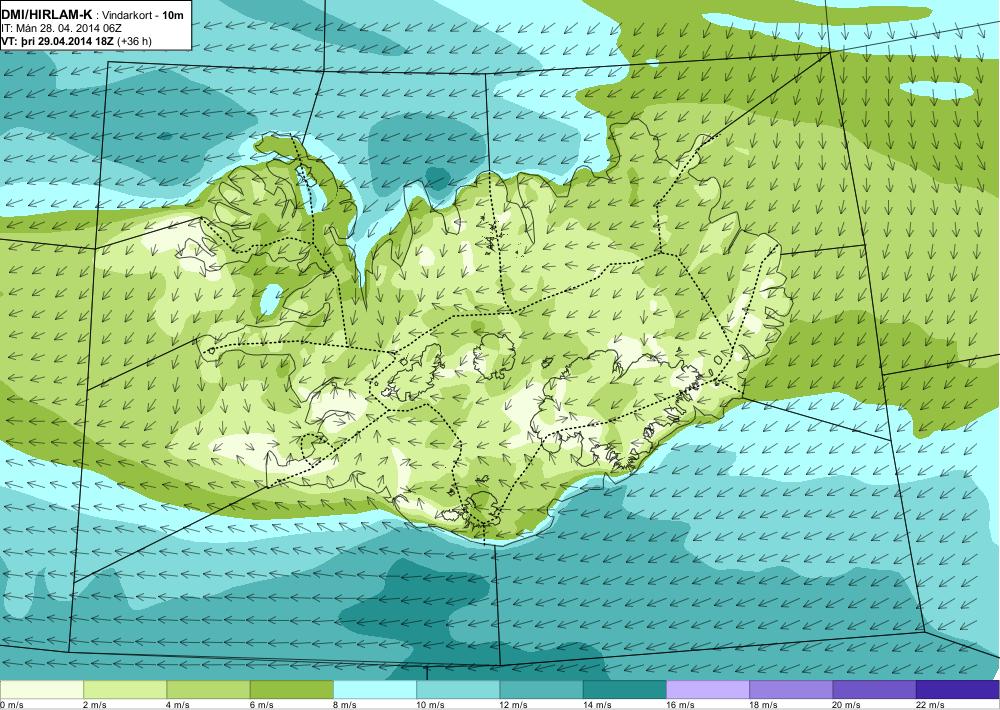Image resolution: width=1000 pixels, height=710 pixels.
Task: Click the "22 m/s" legend label
Action: [x=930, y=704]
